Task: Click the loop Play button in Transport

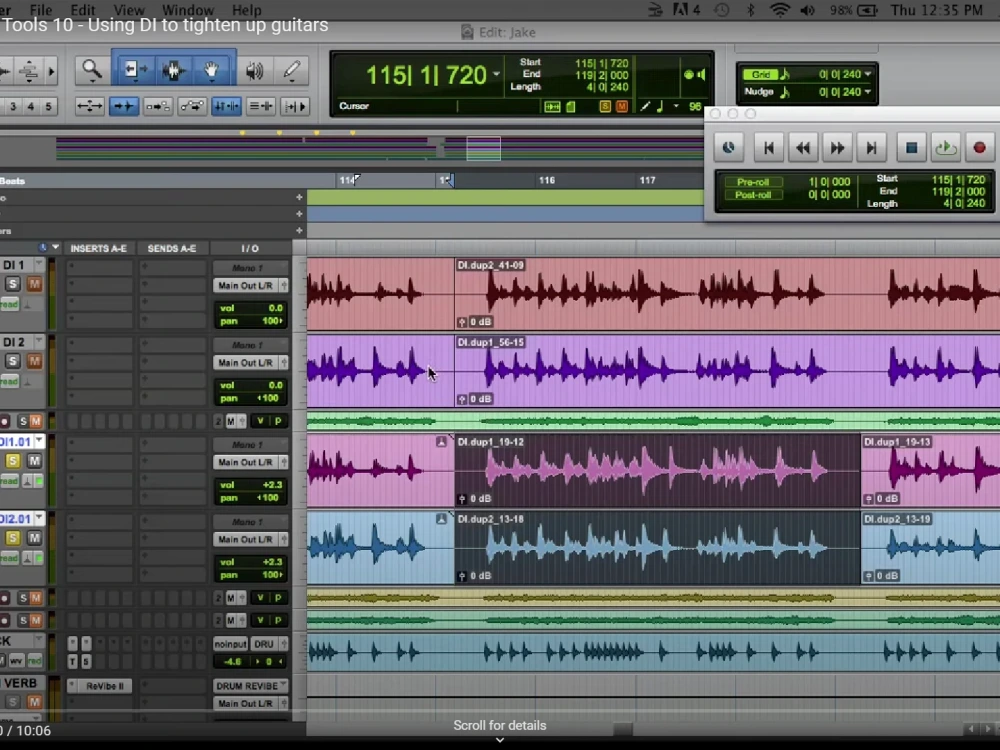Action: (x=946, y=148)
